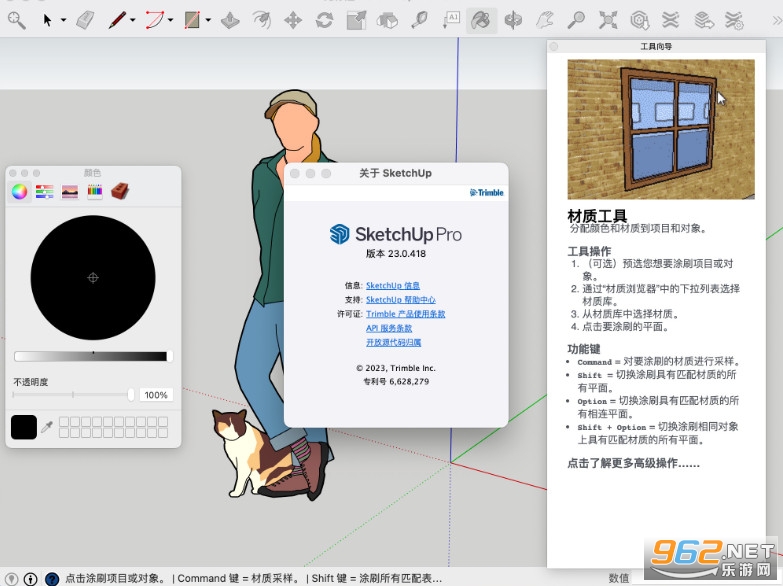Activate the Orbit tool

[513, 20]
